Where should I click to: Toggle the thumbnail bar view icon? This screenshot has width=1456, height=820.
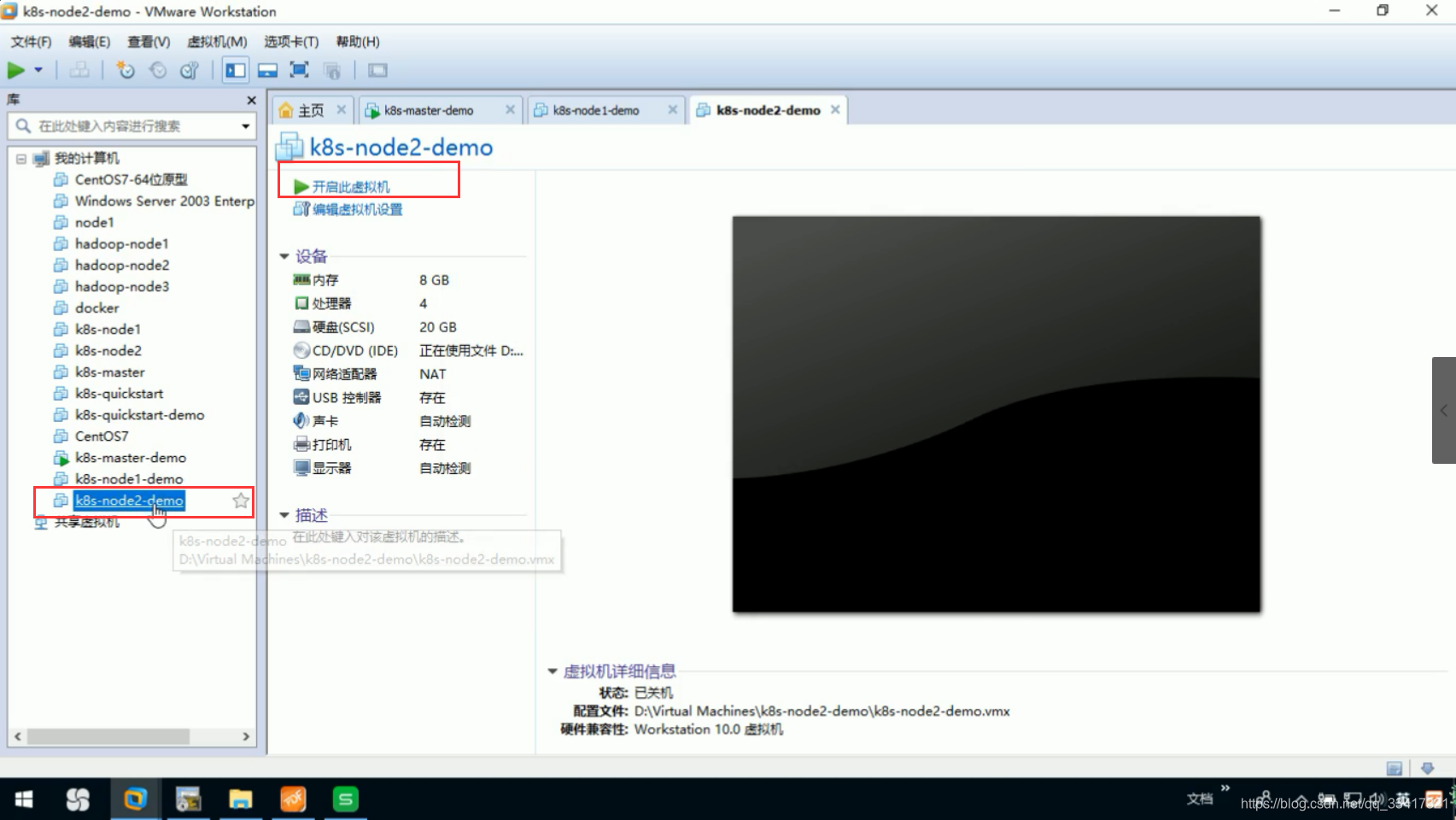tap(267, 70)
